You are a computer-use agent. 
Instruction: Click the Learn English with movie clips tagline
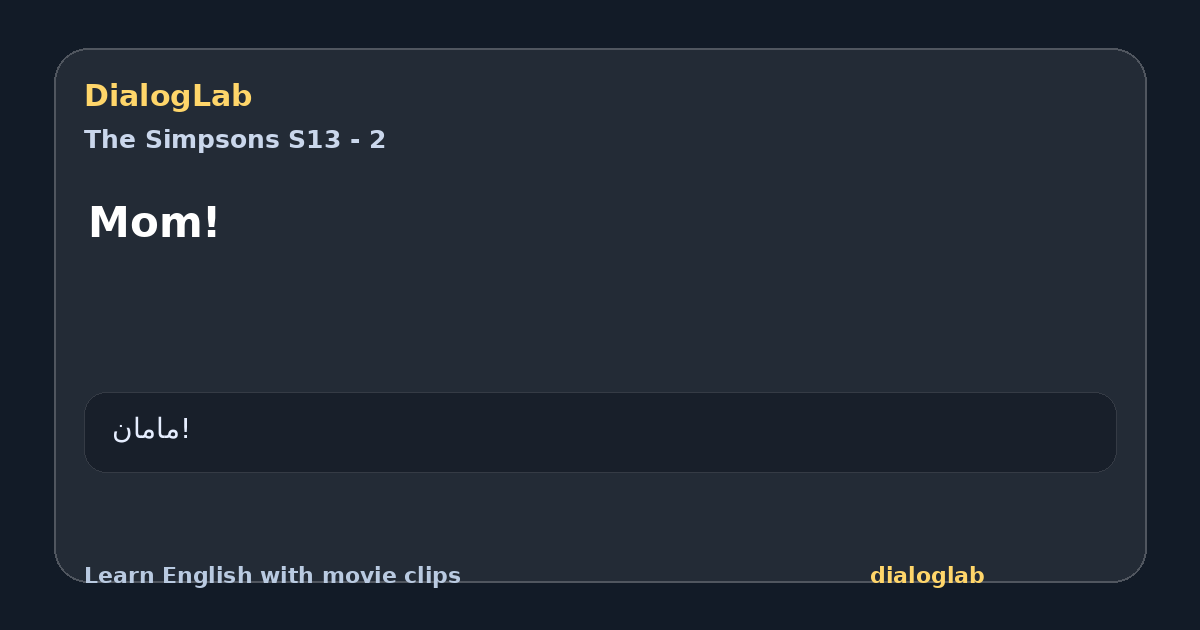click(272, 576)
